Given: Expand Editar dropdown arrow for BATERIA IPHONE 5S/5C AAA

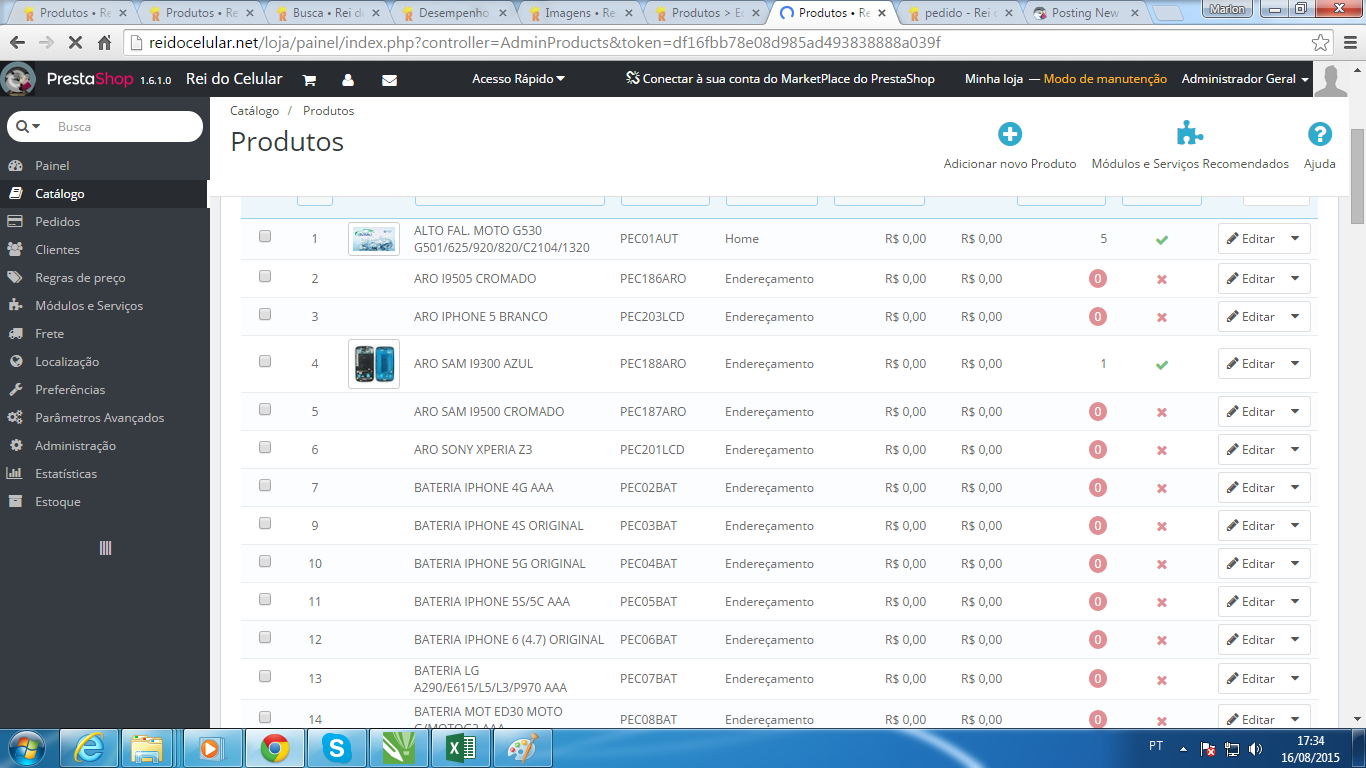Looking at the screenshot, I should (1296, 602).
